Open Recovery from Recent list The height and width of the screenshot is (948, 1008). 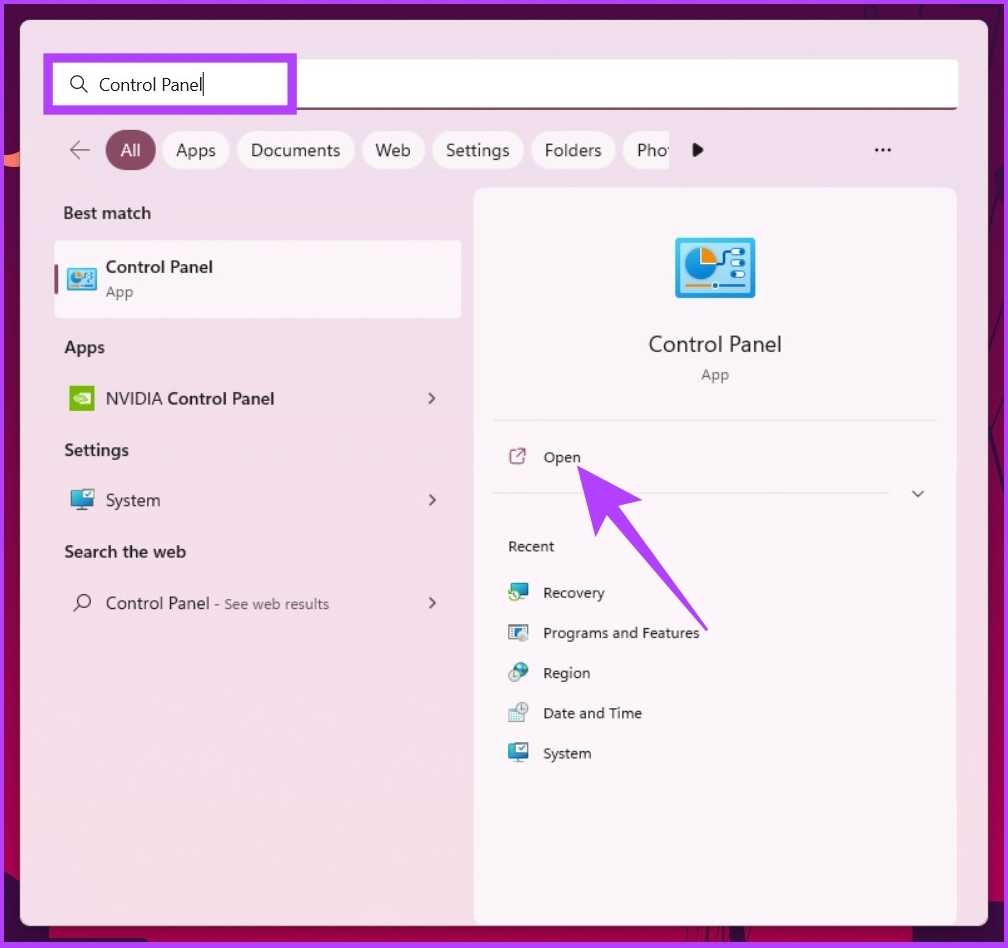point(573,592)
